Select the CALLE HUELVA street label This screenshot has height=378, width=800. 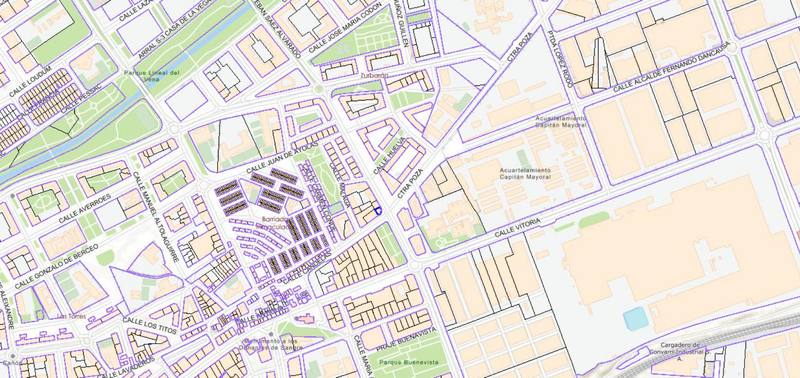(389, 156)
